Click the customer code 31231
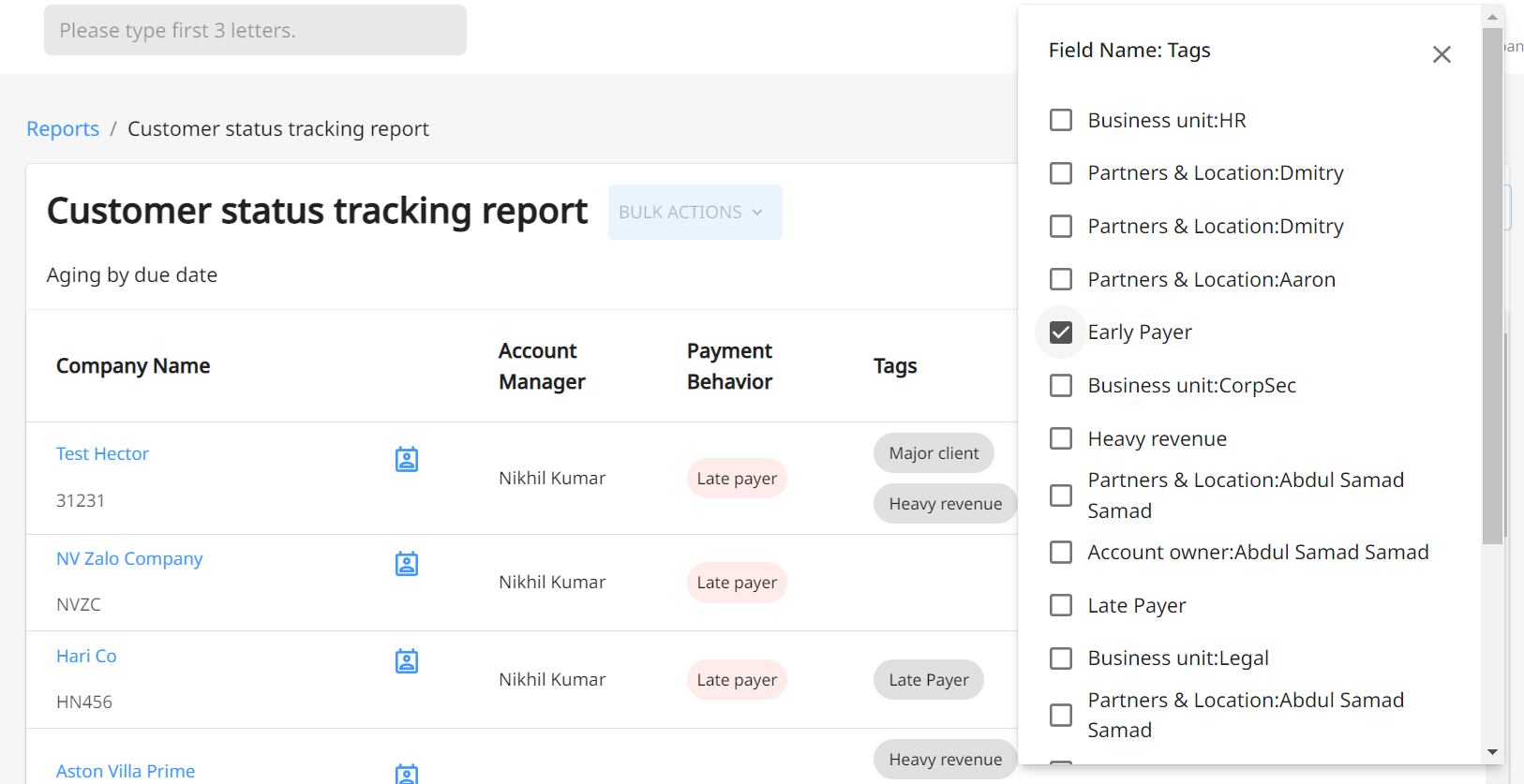 81,501
